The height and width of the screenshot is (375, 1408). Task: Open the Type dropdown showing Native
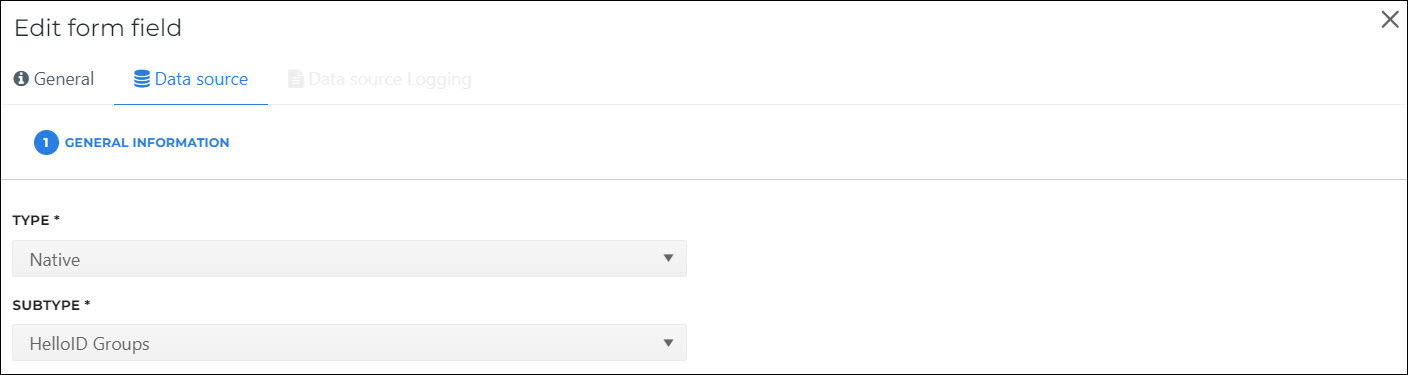349,258
